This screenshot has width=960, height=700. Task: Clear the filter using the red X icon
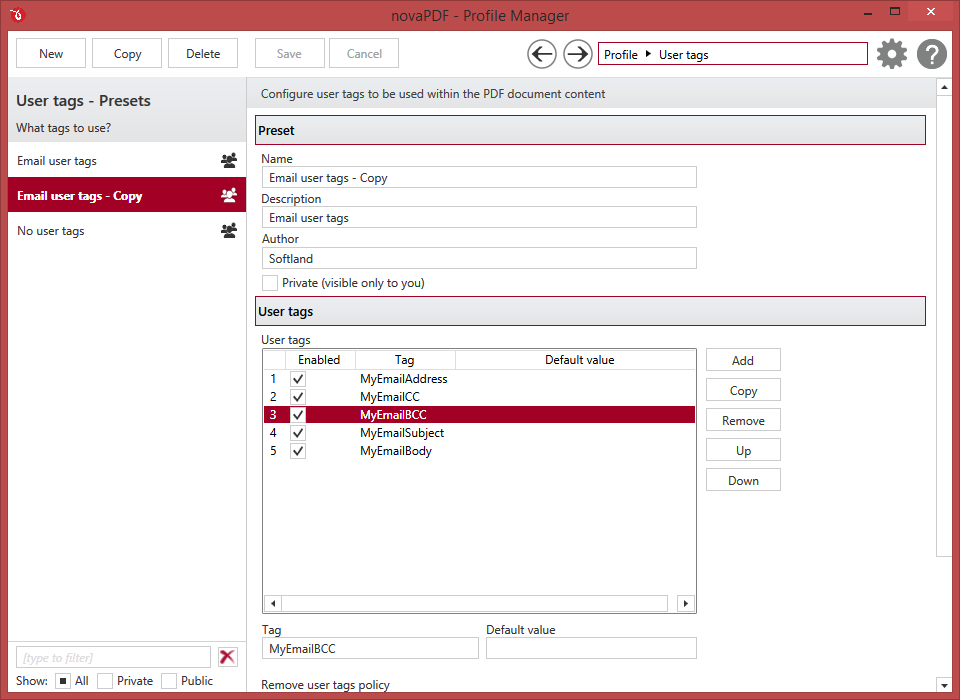pos(228,657)
